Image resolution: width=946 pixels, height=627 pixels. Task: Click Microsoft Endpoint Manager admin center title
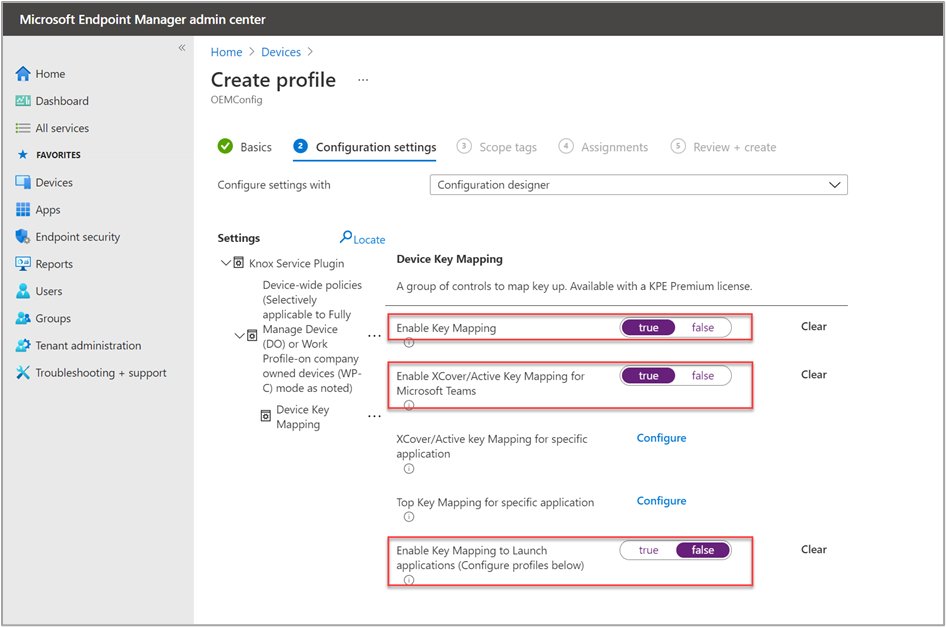(x=142, y=19)
